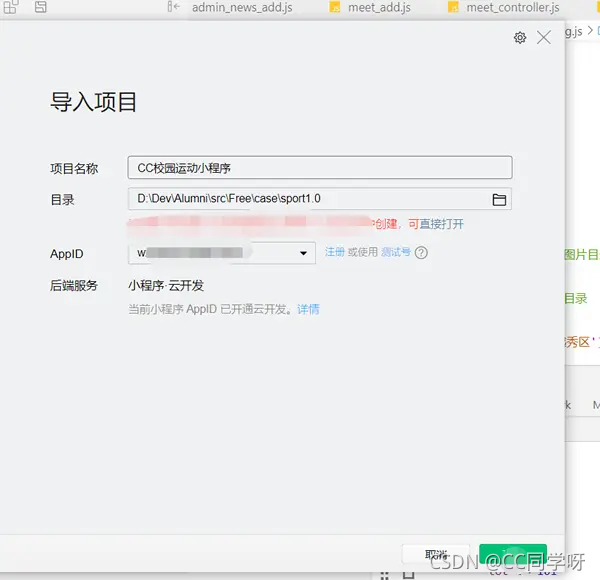Click the save icon in the top toolbar

[x=41, y=7]
